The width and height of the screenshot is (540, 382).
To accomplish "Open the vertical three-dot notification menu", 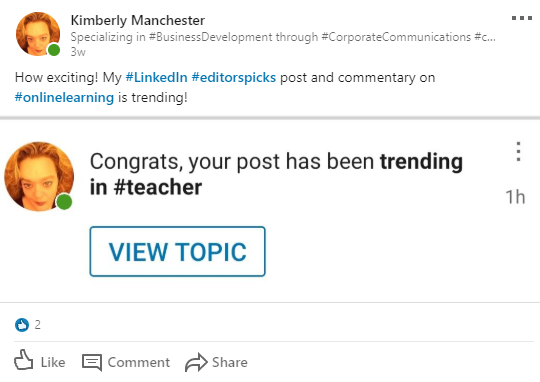I will click(x=518, y=152).
